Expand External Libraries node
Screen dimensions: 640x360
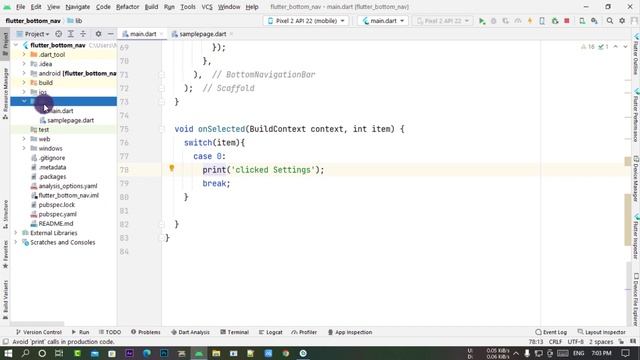(x=16, y=233)
